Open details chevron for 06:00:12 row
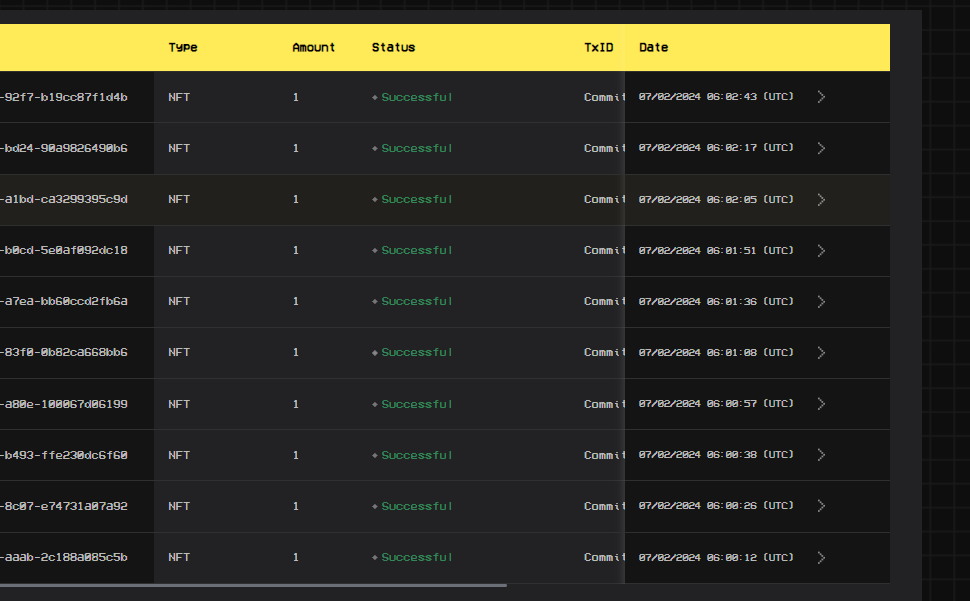Screen dimensions: 970x601 (x=821, y=557)
